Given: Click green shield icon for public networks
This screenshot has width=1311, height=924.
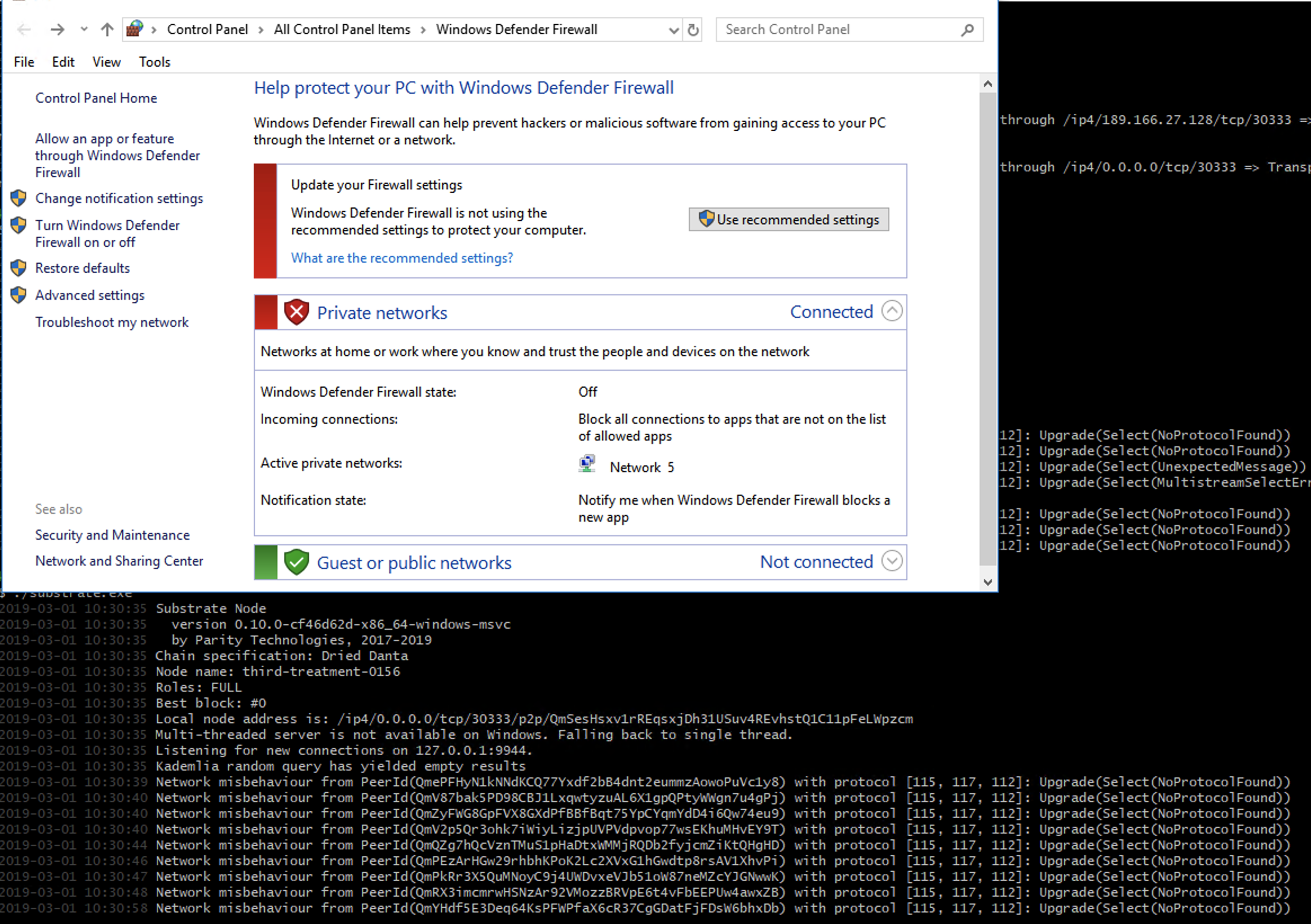Looking at the screenshot, I should [x=296, y=562].
